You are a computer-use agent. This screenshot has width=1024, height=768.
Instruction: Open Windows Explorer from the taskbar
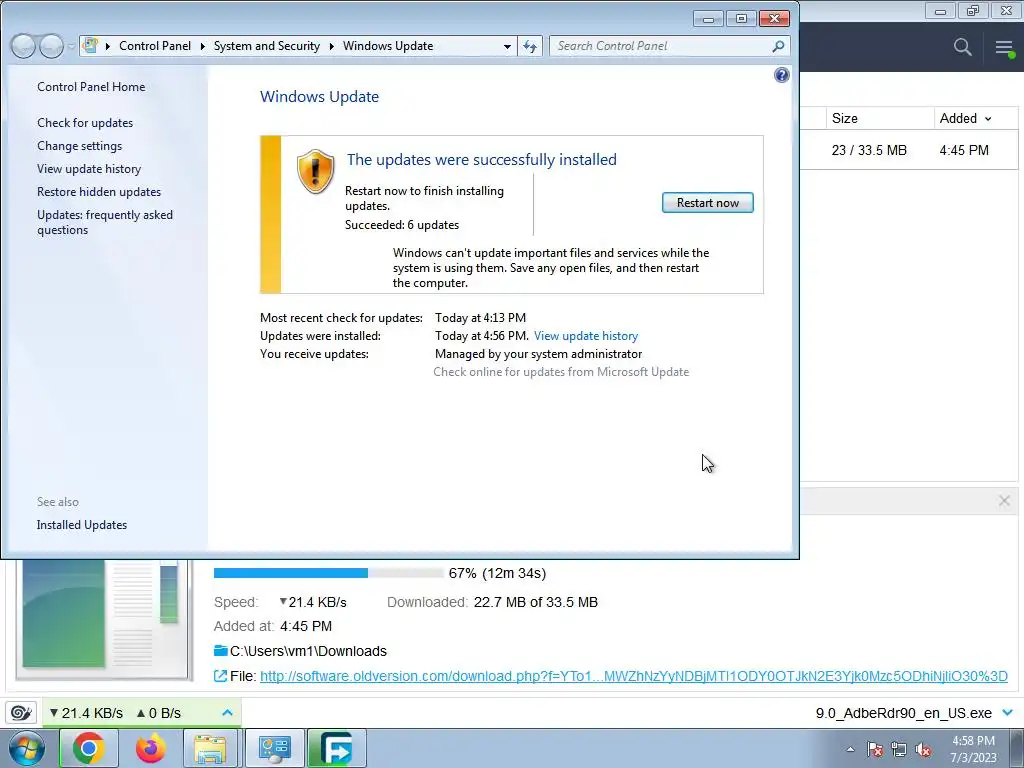(x=210, y=748)
